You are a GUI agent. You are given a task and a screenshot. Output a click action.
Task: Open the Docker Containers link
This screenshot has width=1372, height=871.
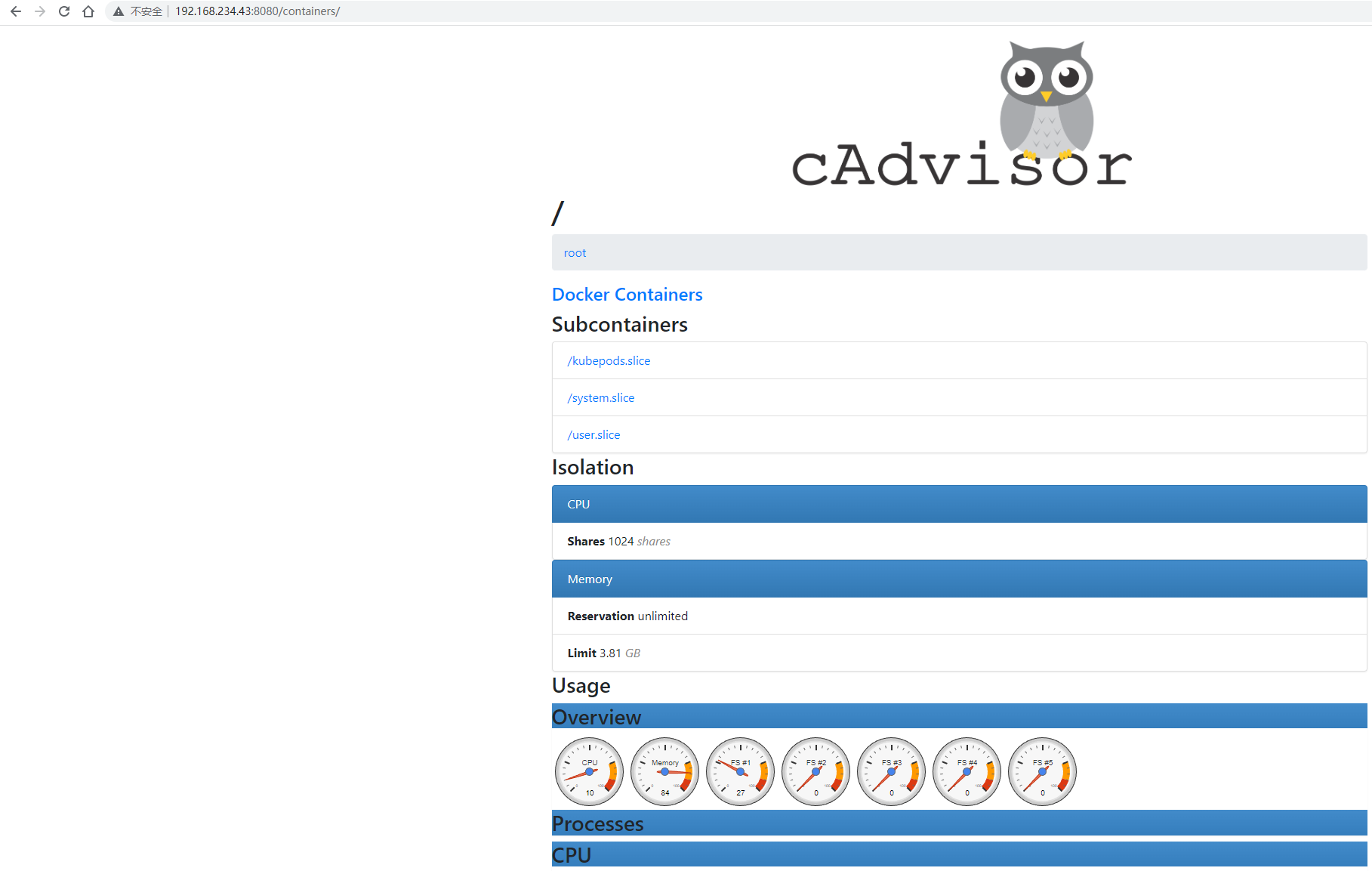point(627,295)
